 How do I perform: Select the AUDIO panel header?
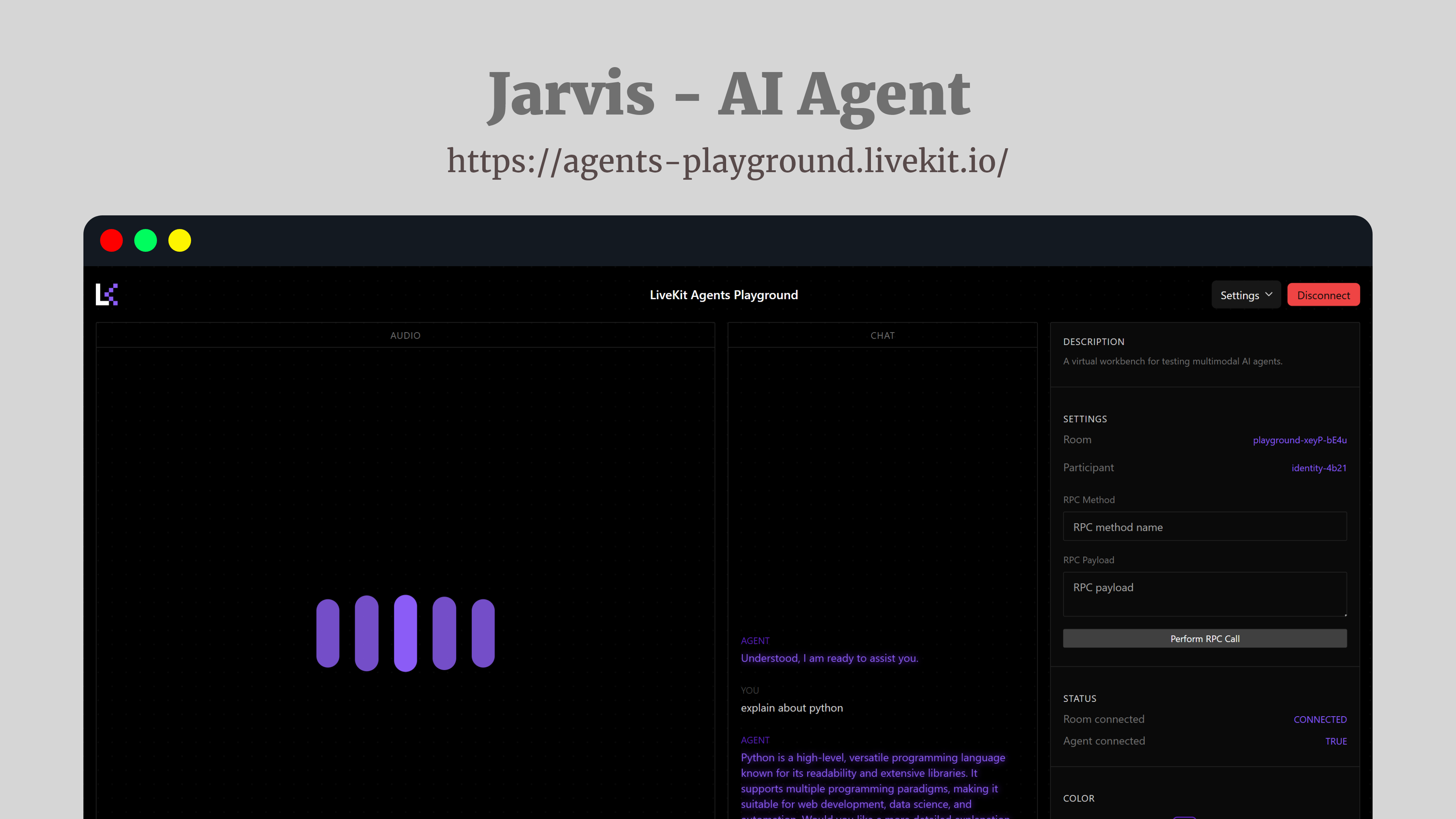tap(405, 335)
